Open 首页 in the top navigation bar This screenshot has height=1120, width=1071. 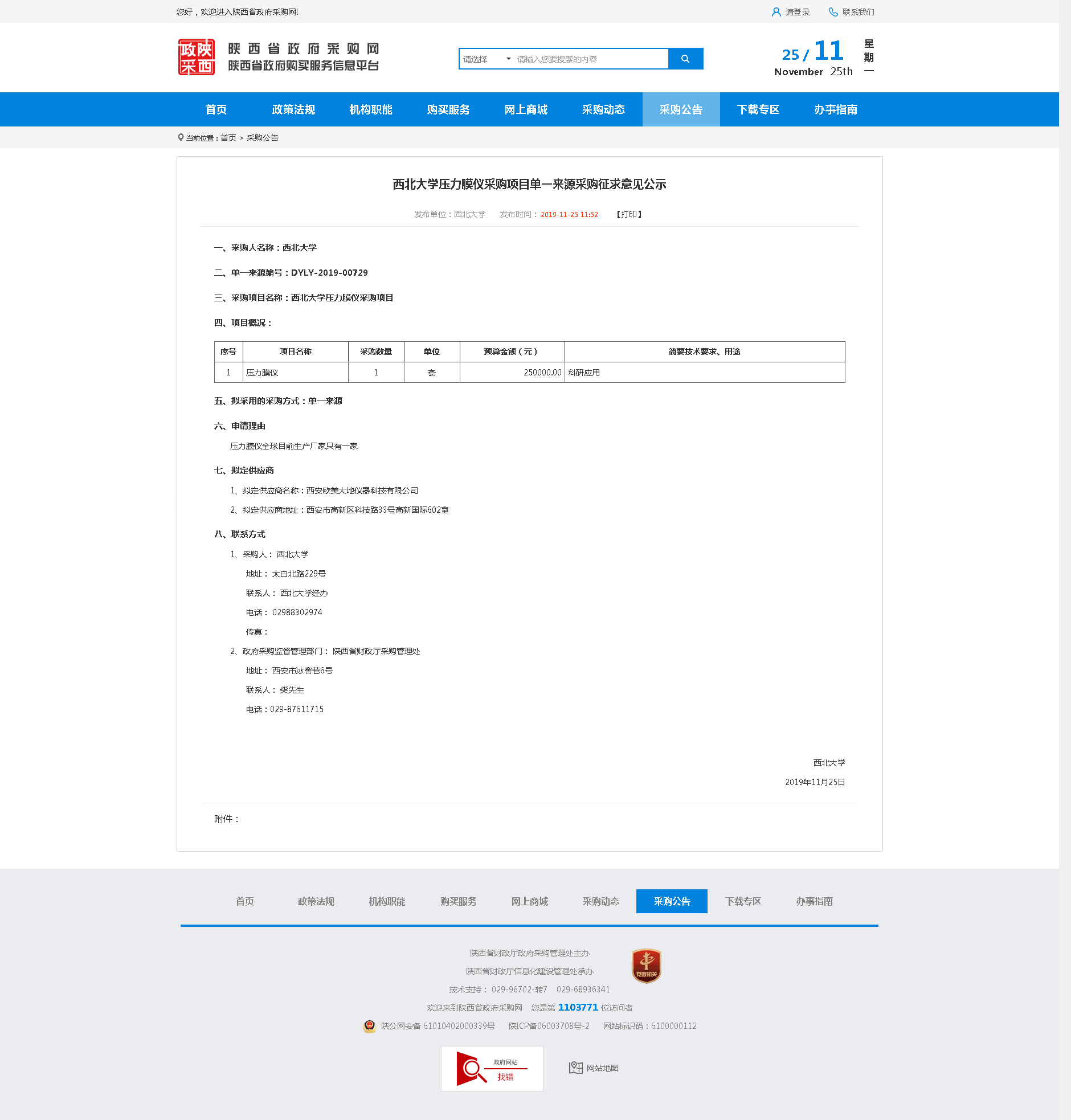point(216,109)
